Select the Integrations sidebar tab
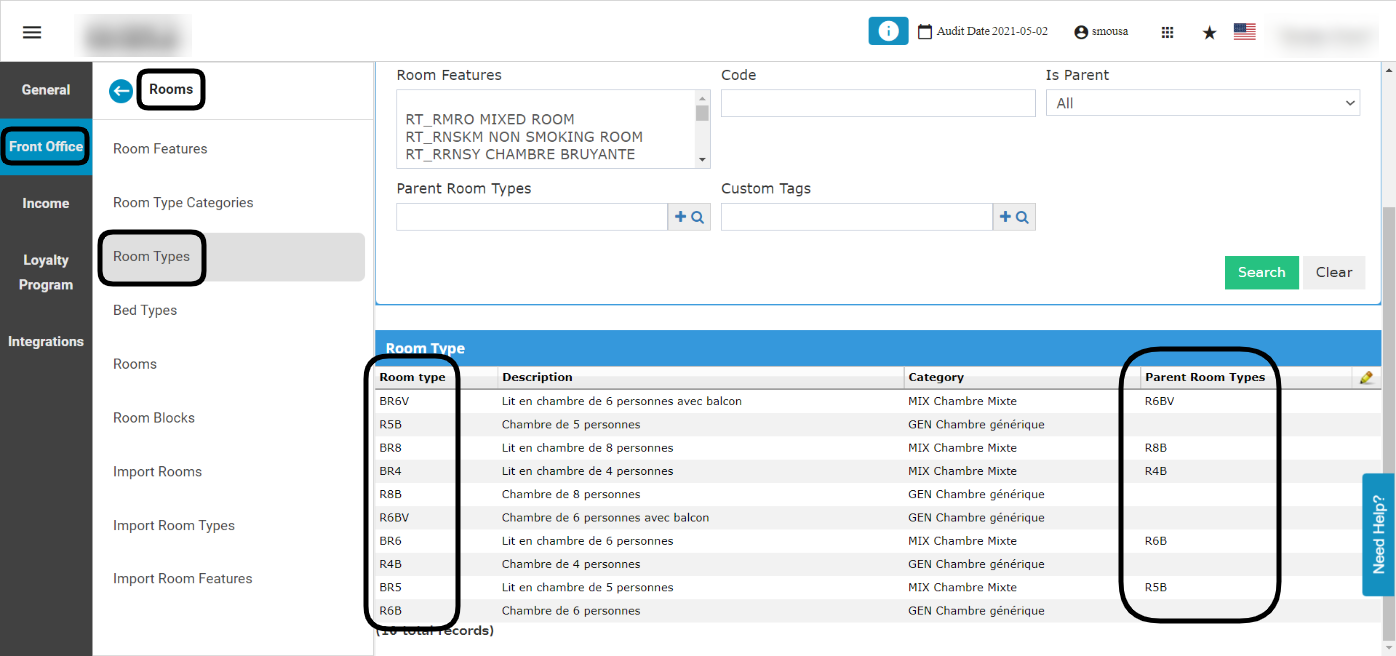This screenshot has height=656, width=1396. pyautogui.click(x=46, y=342)
